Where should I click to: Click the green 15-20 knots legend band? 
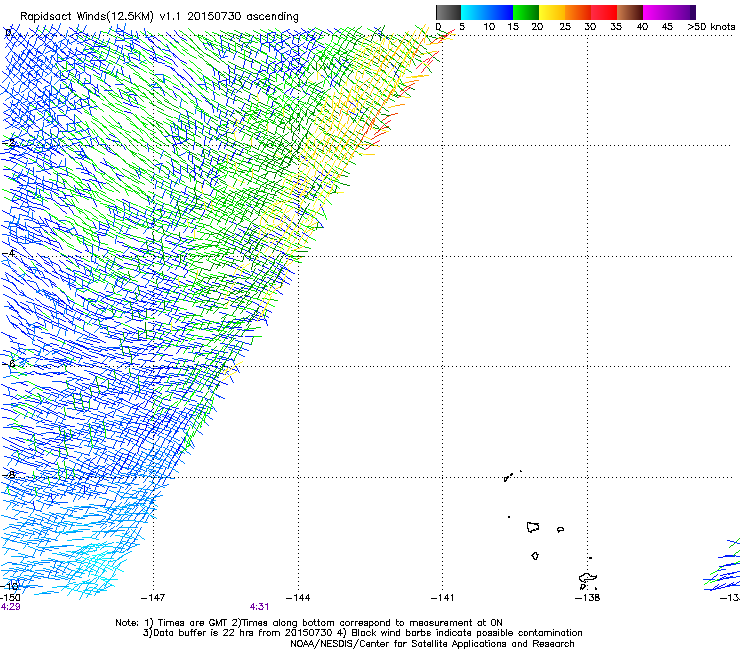pos(526,12)
